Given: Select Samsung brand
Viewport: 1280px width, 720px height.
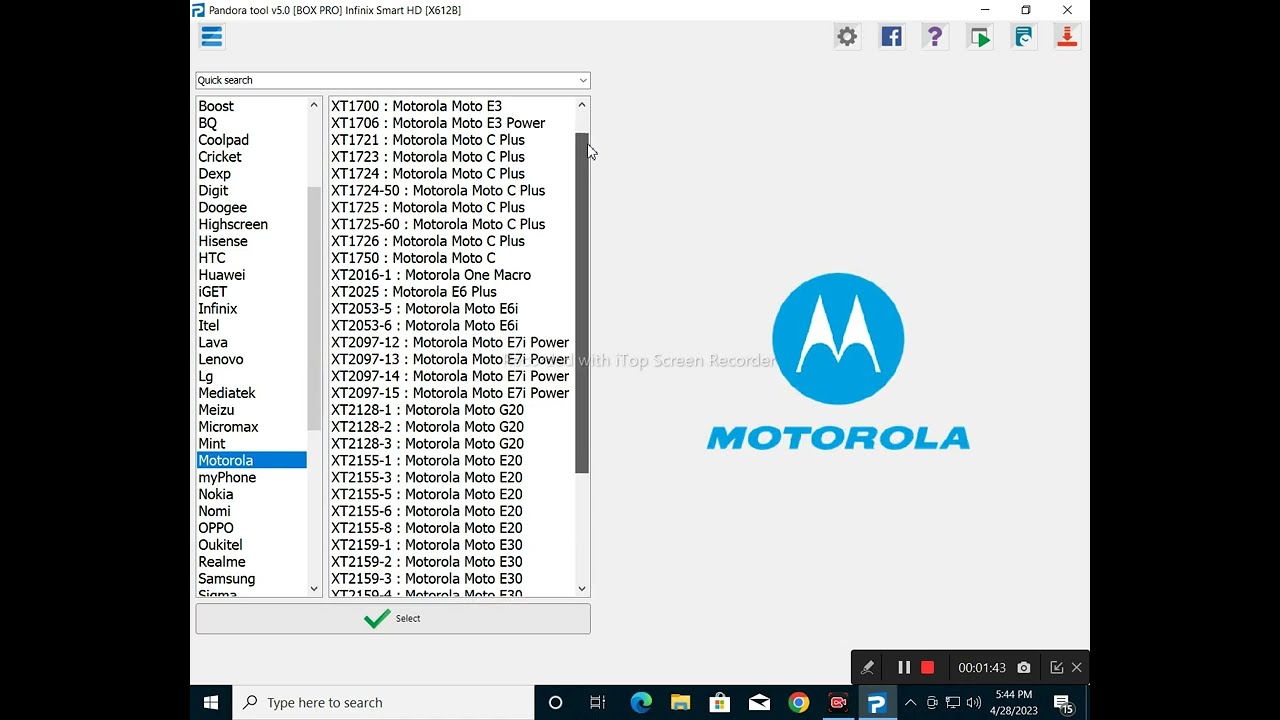Looking at the screenshot, I should click(x=226, y=579).
